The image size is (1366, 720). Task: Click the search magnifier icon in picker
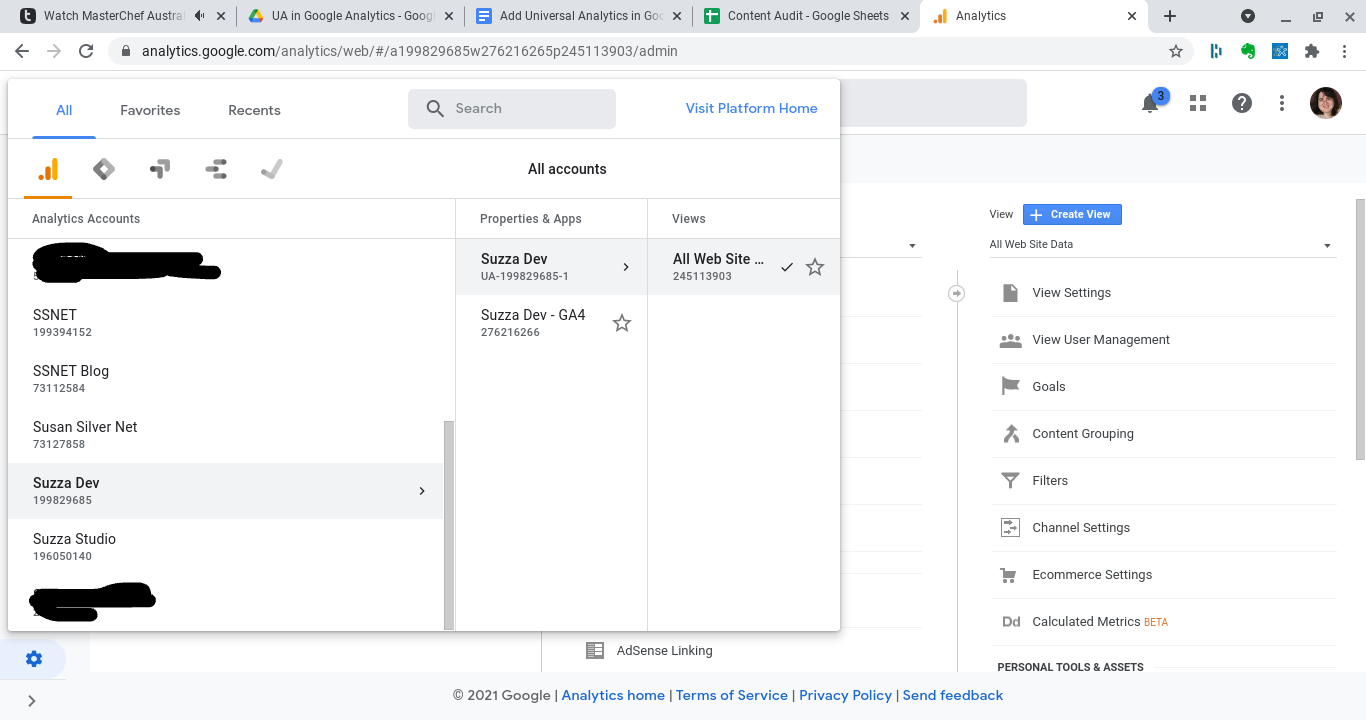coord(435,109)
